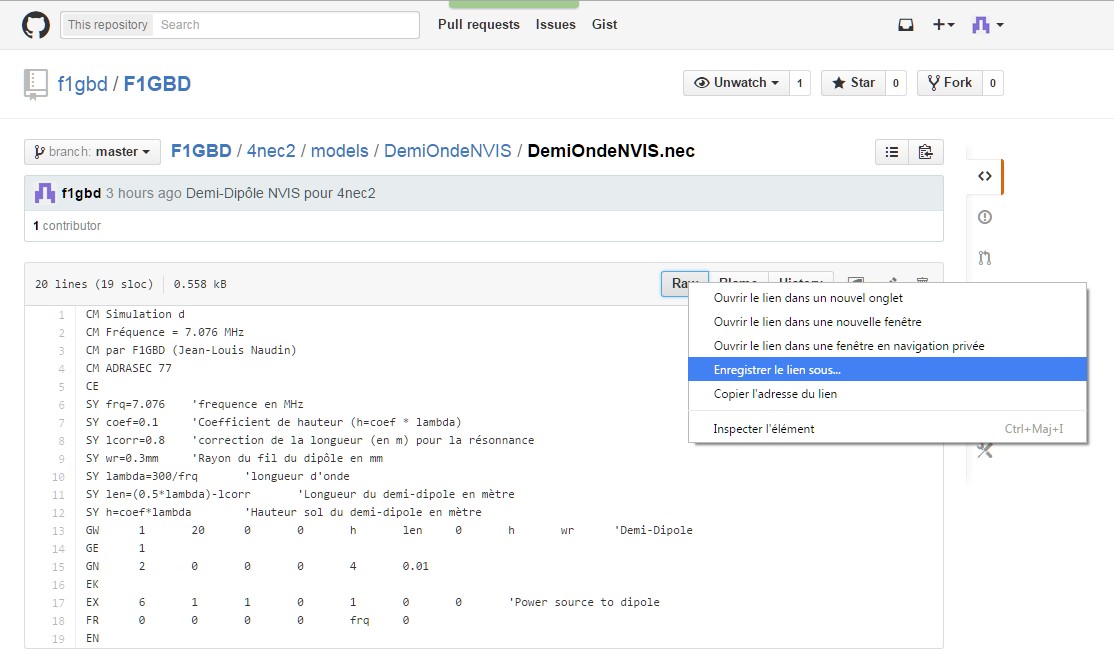Open the Pull requests sidebar icon

(985, 257)
